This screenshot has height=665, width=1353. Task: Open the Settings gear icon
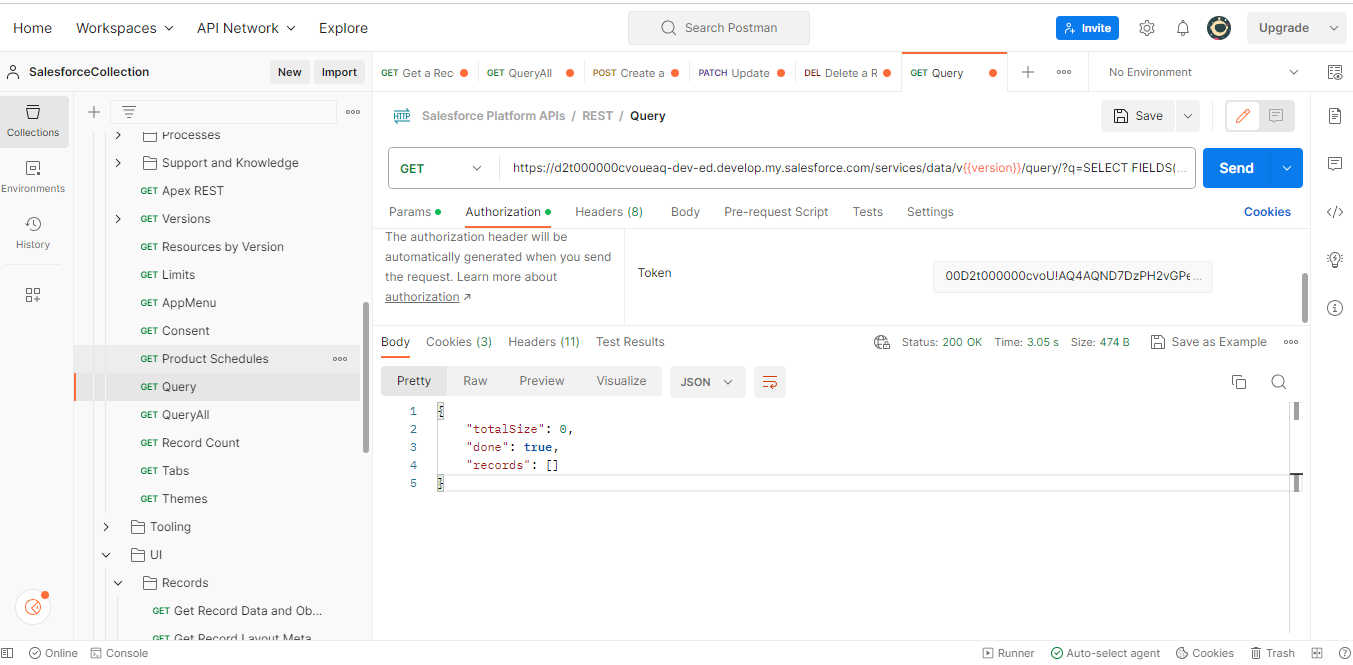tap(1147, 28)
